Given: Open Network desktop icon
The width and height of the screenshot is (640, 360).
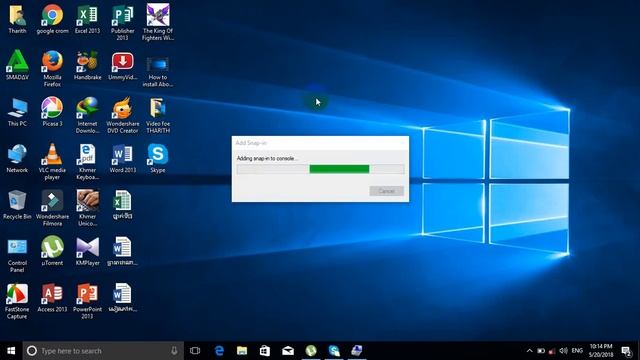Looking at the screenshot, I should pos(17,158).
